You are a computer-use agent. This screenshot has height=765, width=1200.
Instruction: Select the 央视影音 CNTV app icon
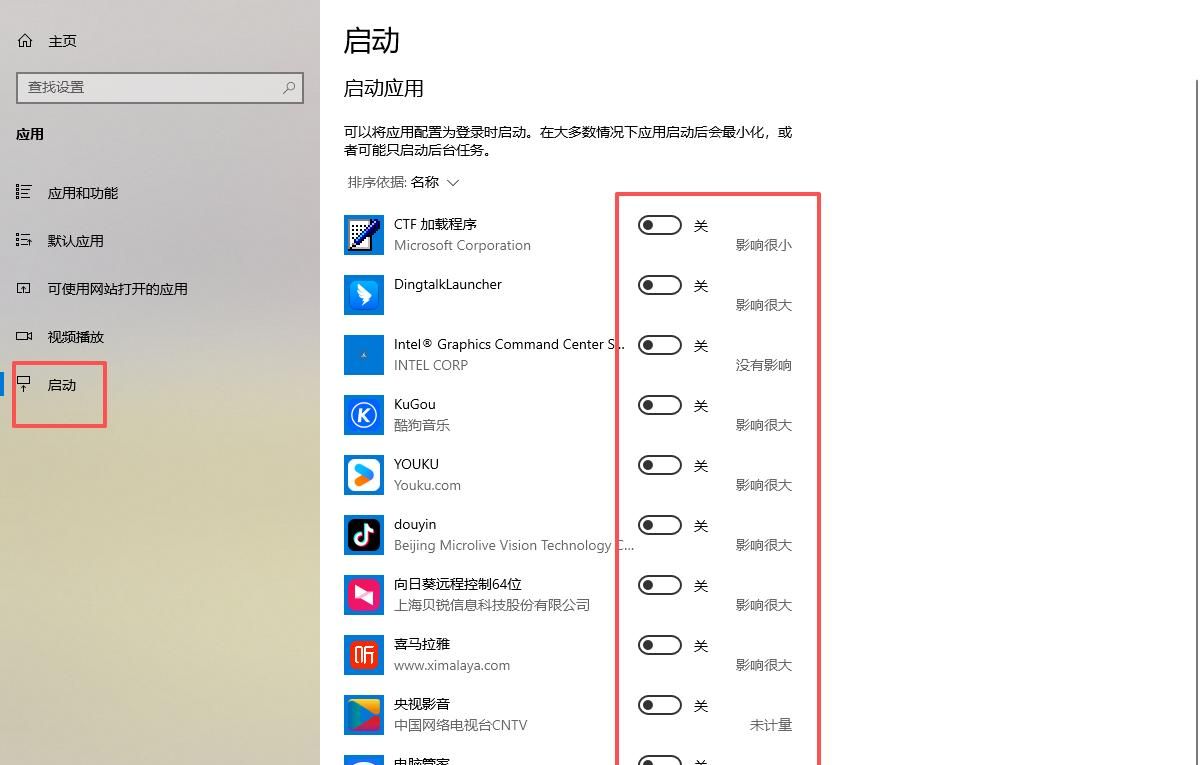tap(363, 714)
